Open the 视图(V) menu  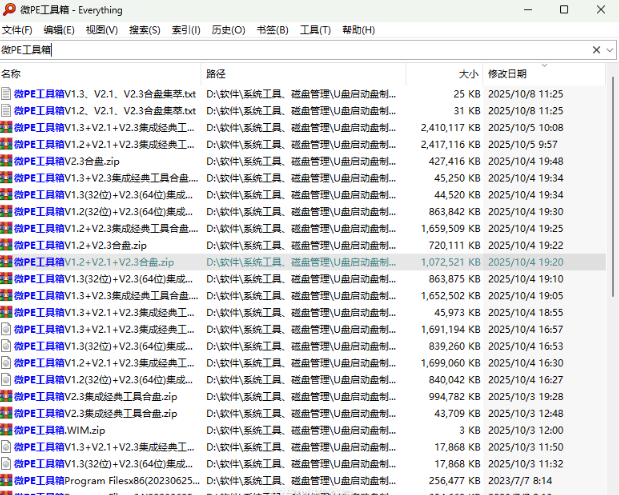(x=102, y=30)
